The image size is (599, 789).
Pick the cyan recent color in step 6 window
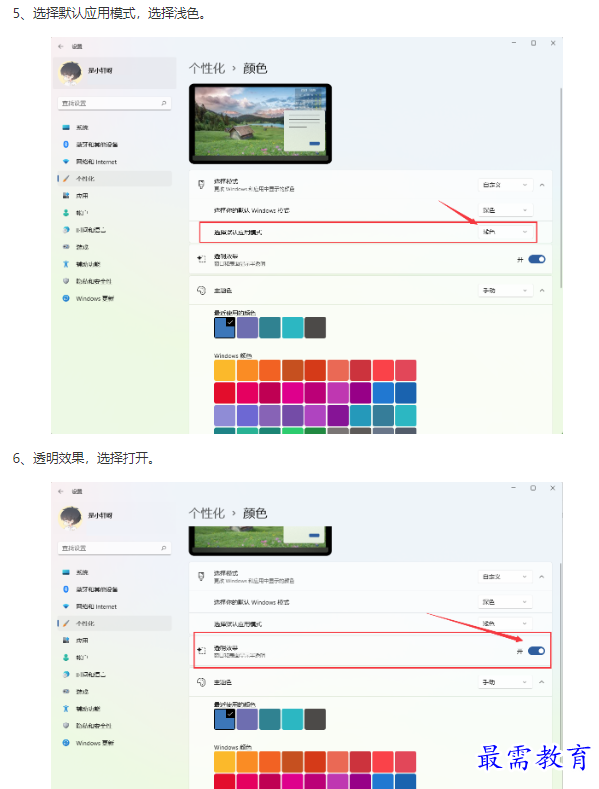click(292, 719)
